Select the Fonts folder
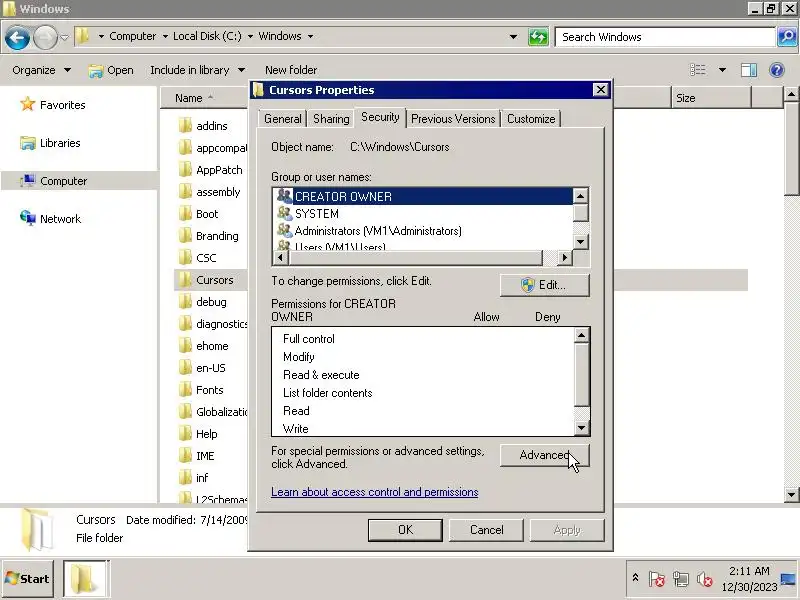This screenshot has height=600, width=800. click(201, 390)
